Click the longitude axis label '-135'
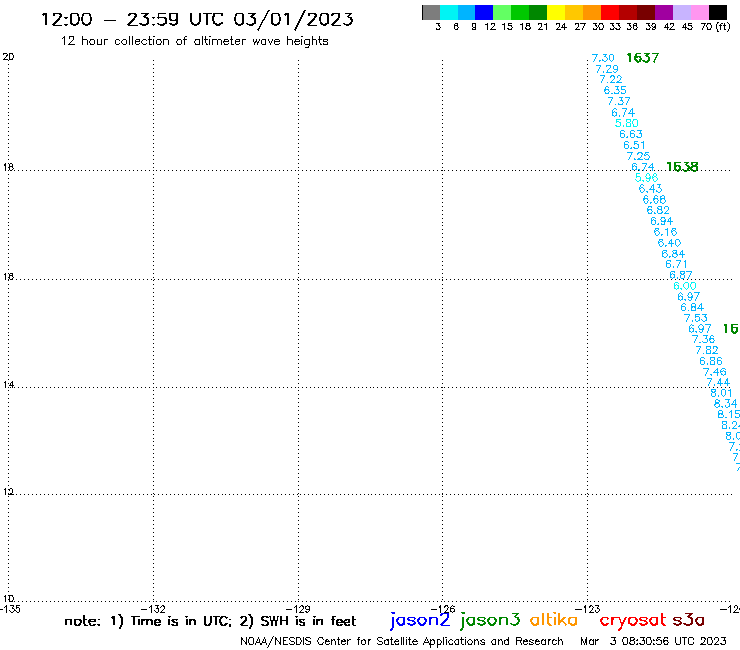This screenshot has width=740, height=650. (x=10, y=608)
